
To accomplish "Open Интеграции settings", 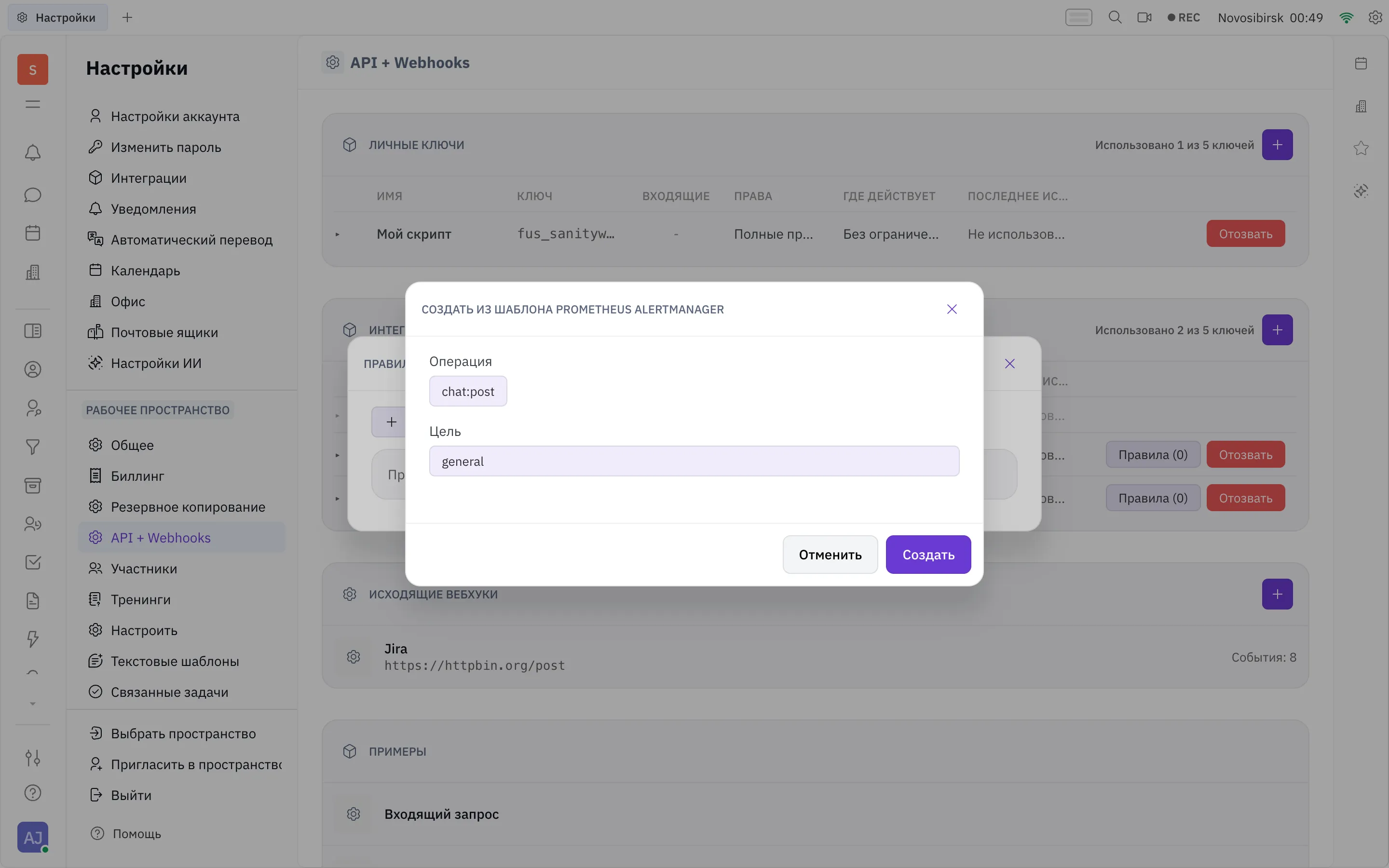I will pos(181,178).
